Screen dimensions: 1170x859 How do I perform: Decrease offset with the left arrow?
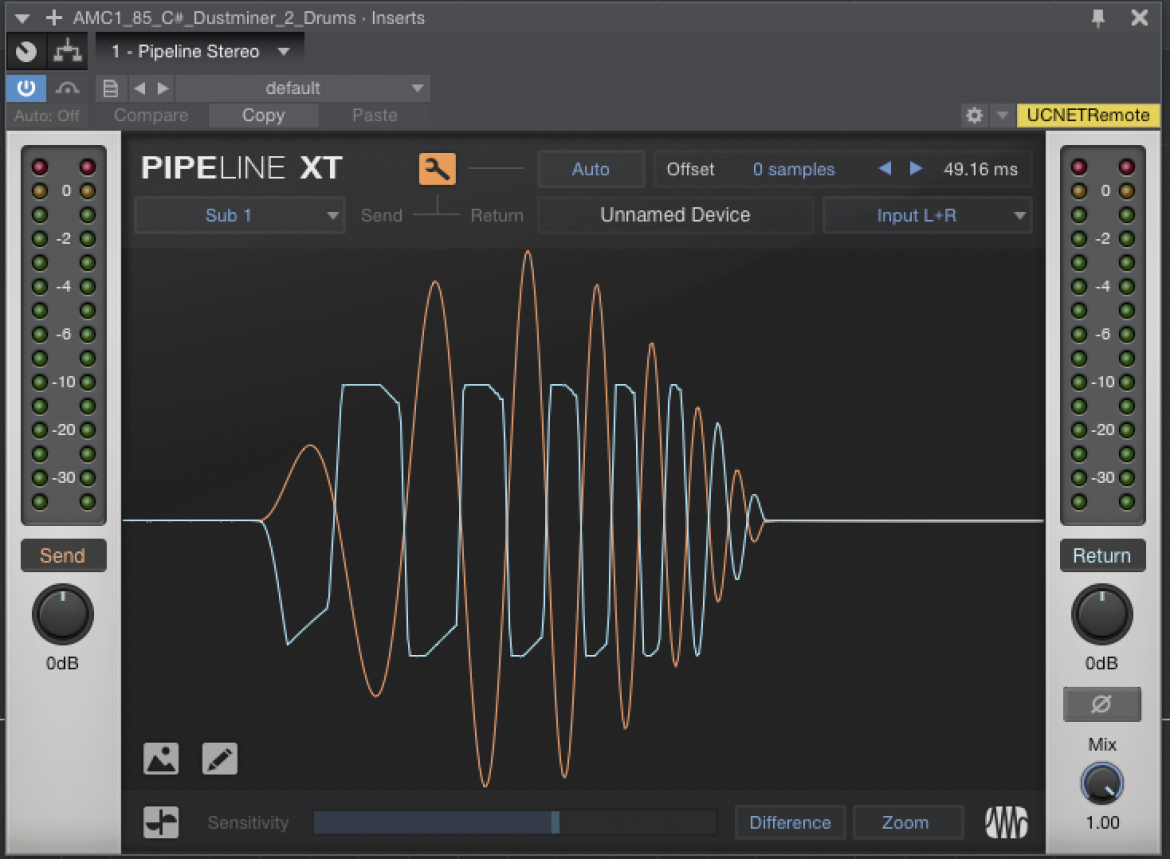pyautogui.click(x=885, y=169)
